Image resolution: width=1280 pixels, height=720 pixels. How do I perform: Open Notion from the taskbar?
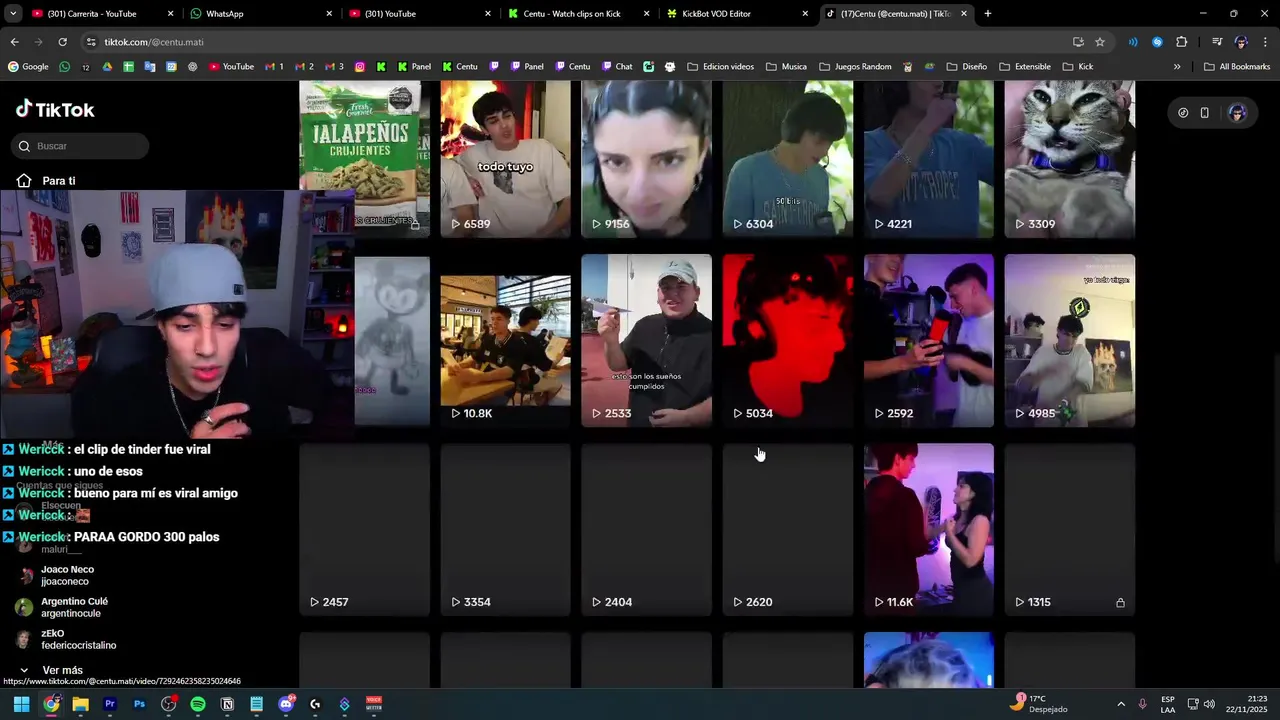[227, 704]
